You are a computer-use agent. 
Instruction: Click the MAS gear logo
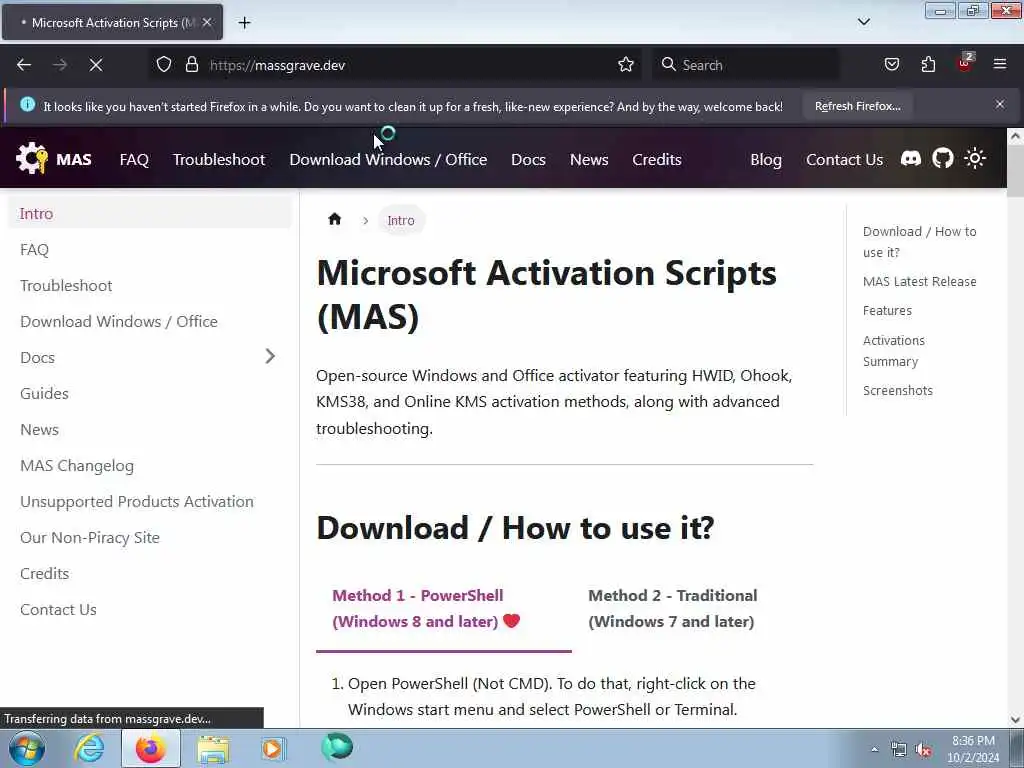(32, 159)
